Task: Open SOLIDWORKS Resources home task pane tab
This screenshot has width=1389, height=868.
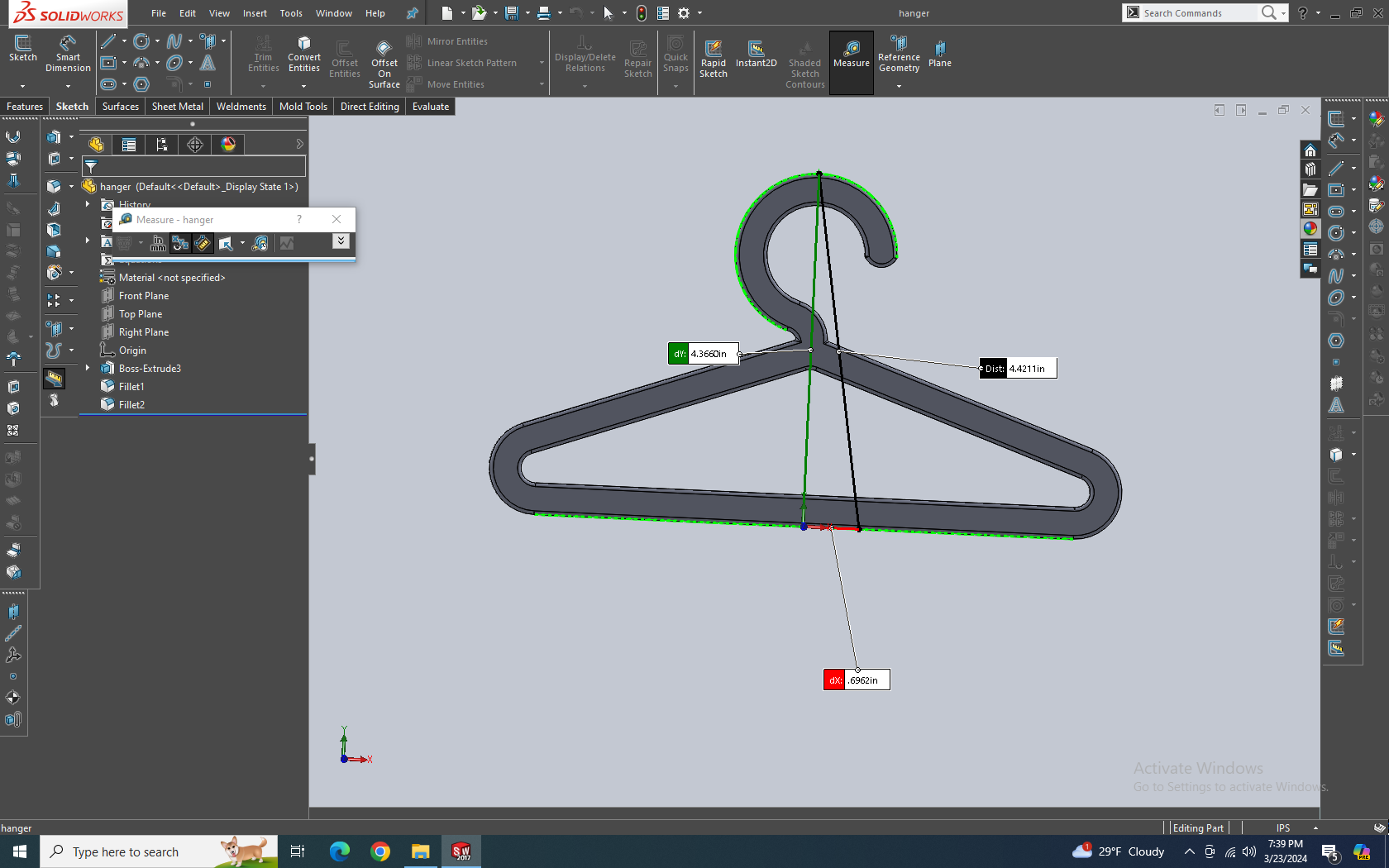Action: [x=1310, y=150]
